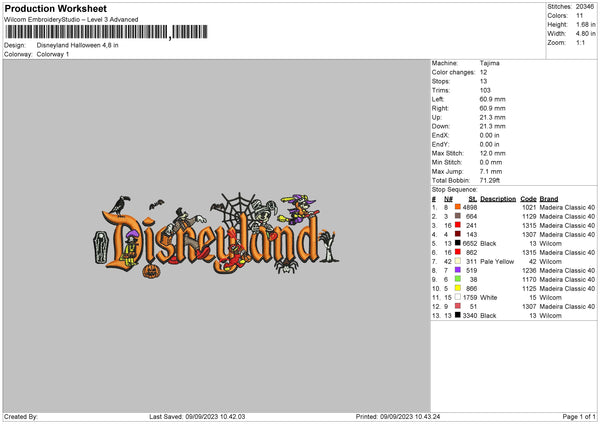Click the red swatch beside stitch count 241
This screenshot has width=600, height=424.
[458, 225]
